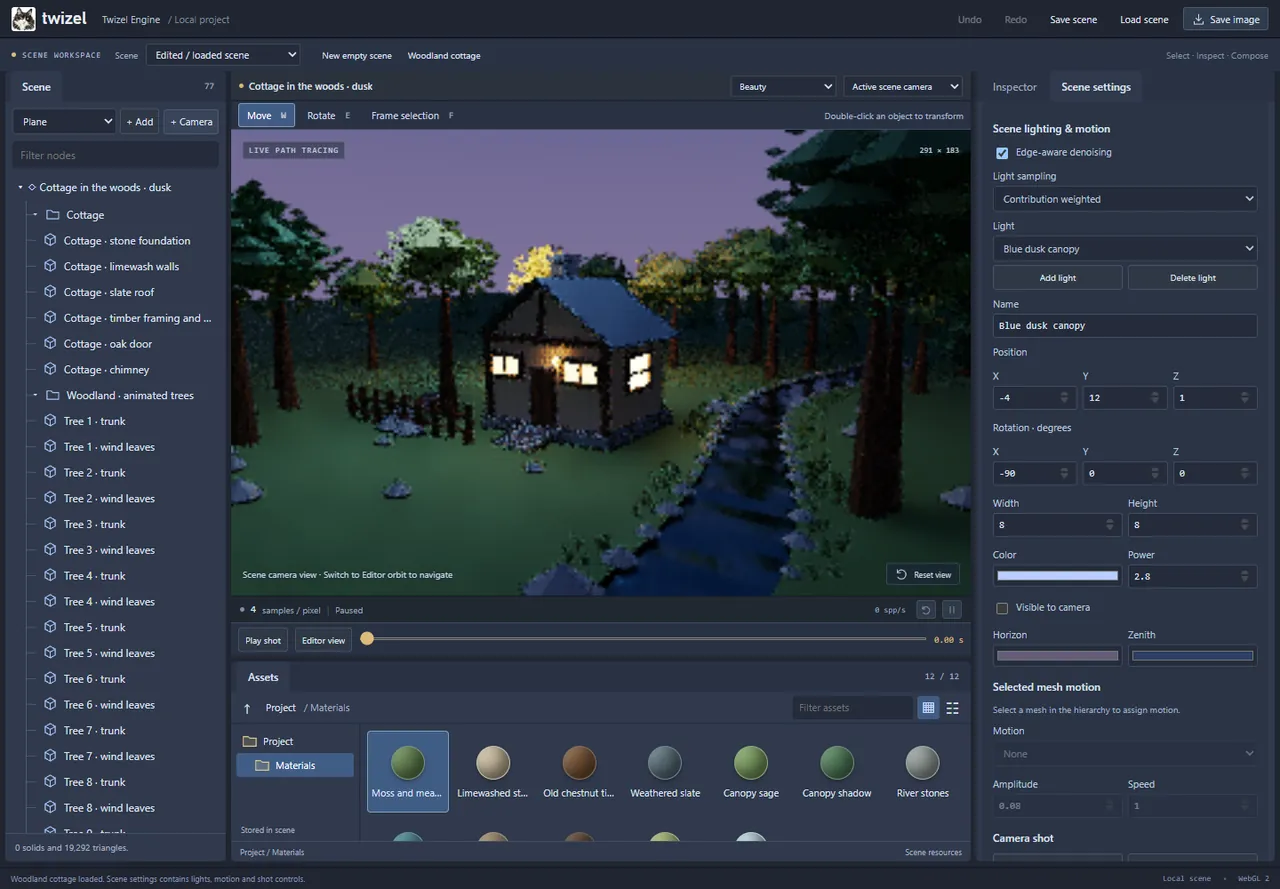1280x889 pixels.
Task: Enable the Visible to camera checkbox
Action: [1002, 608]
